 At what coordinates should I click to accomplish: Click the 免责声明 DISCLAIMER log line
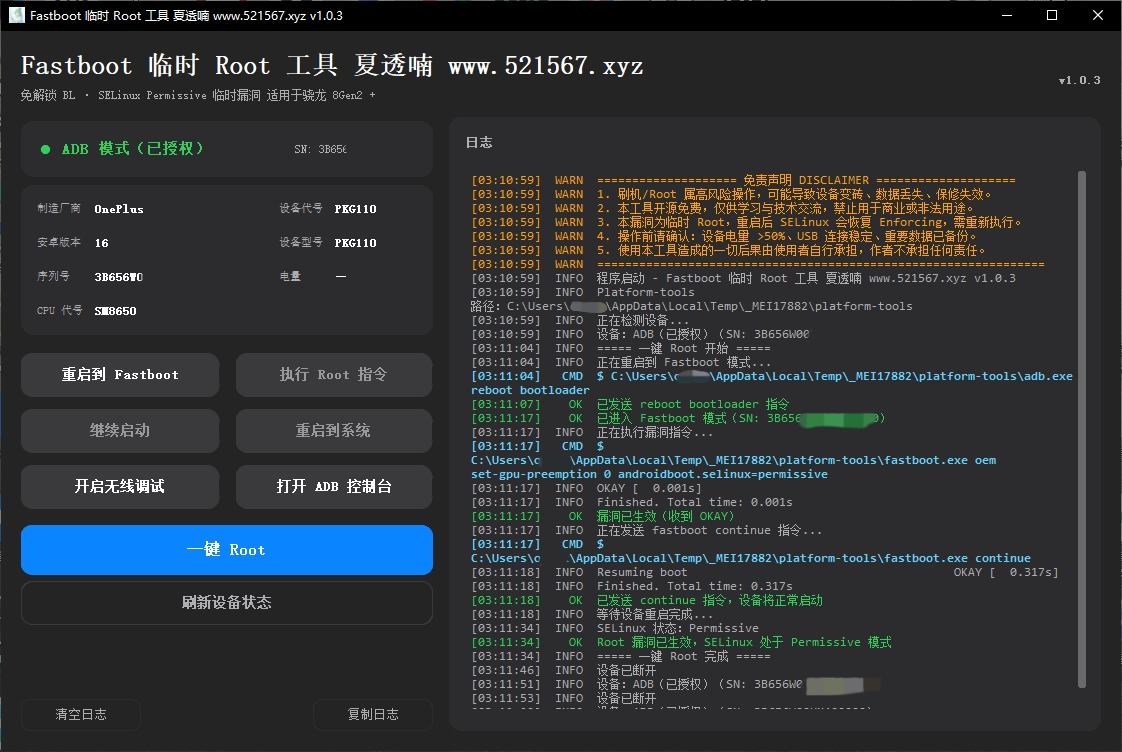point(743,180)
